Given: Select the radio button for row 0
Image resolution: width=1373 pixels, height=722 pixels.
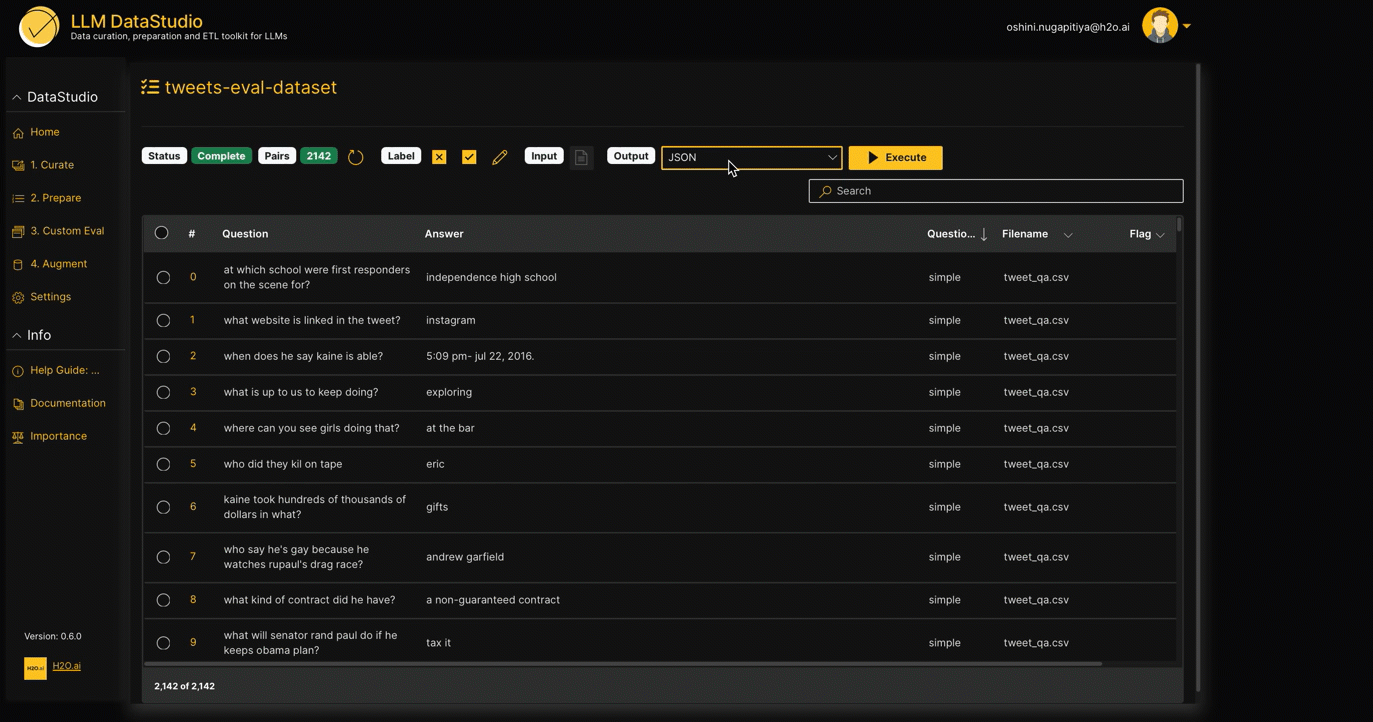Looking at the screenshot, I should [163, 278].
